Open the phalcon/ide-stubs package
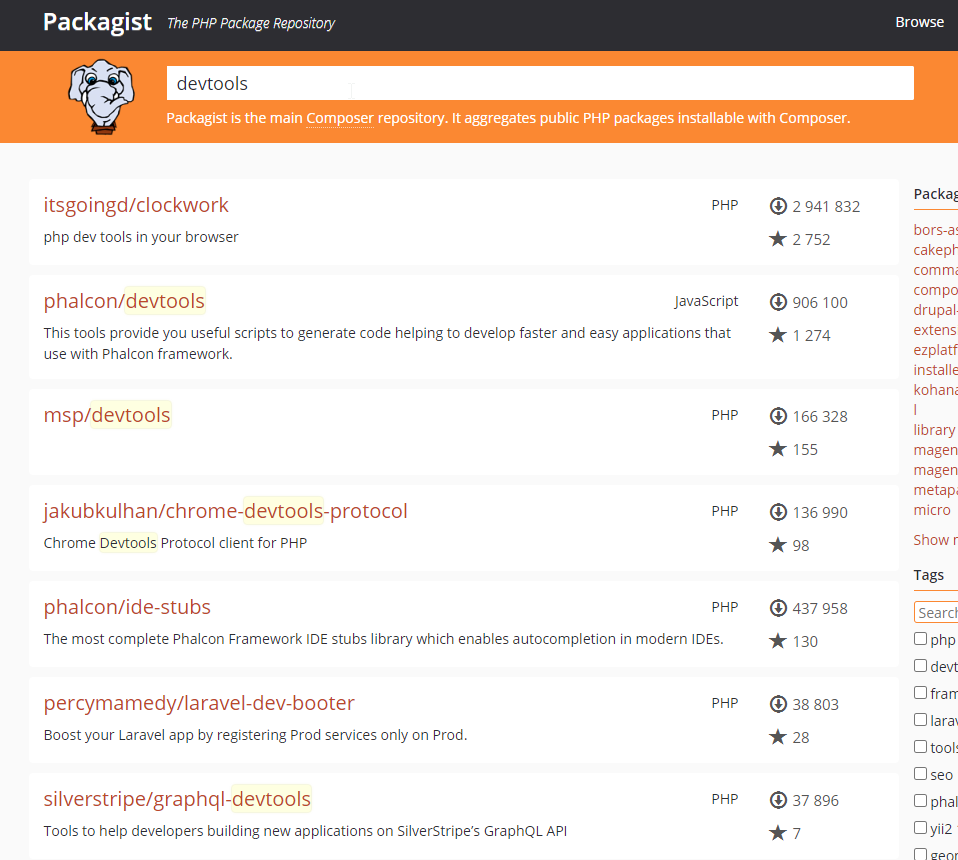 click(x=127, y=607)
